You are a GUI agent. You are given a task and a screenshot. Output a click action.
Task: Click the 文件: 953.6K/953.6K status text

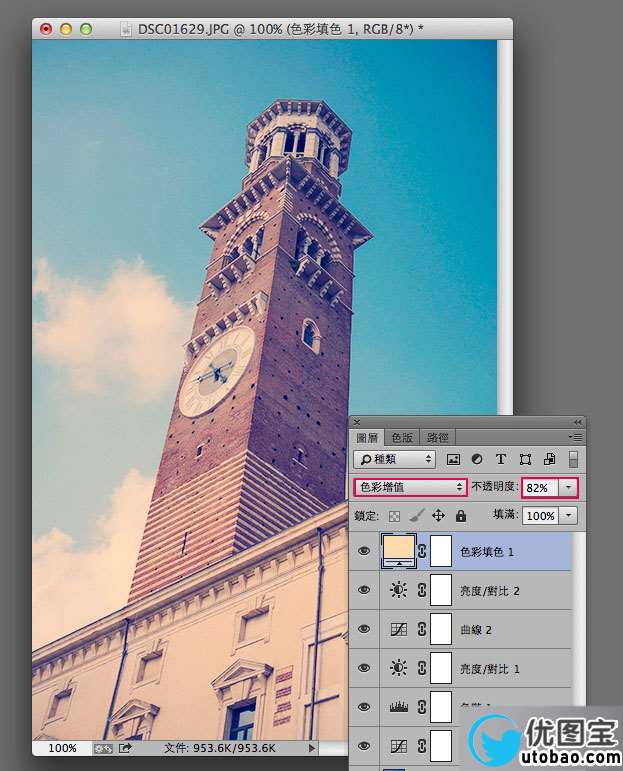coord(219,748)
